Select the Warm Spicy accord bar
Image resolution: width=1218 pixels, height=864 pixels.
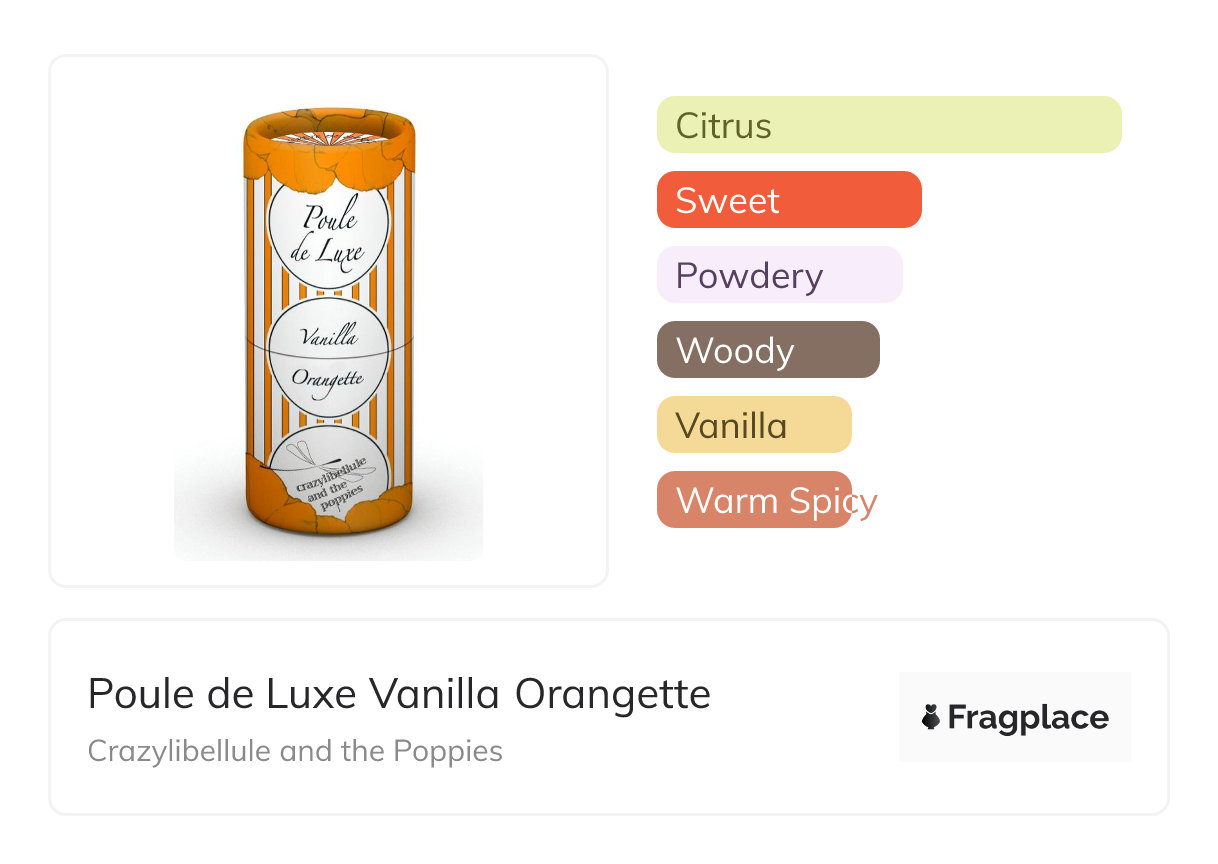pyautogui.click(x=753, y=500)
